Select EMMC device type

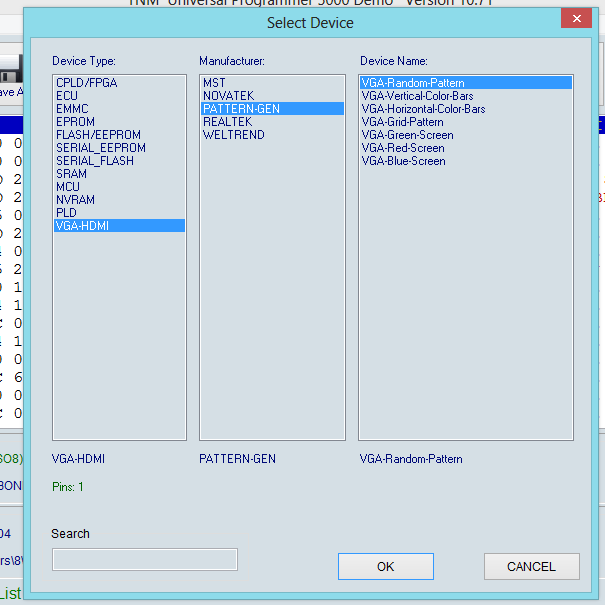coord(119,109)
